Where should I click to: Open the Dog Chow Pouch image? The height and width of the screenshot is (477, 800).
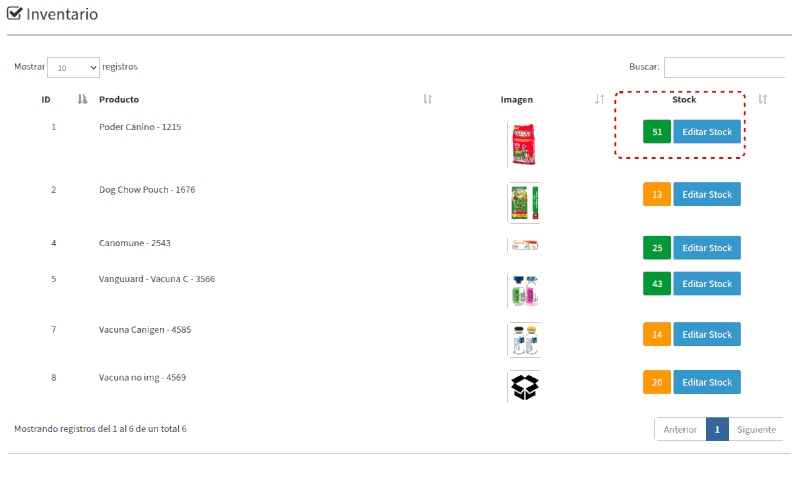point(524,202)
